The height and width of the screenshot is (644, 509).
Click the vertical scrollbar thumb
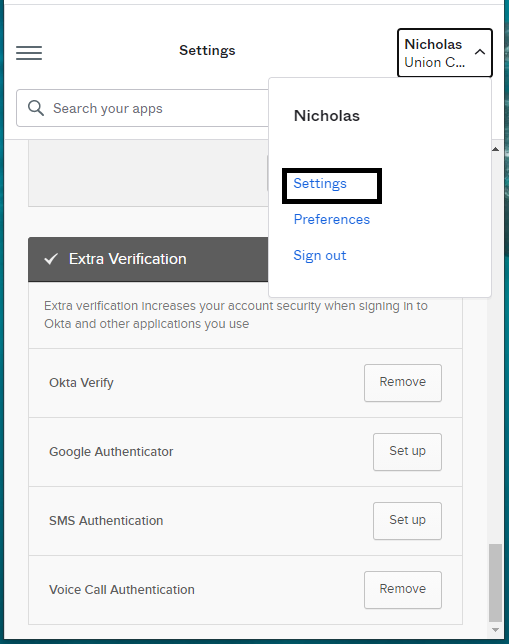[x=495, y=583]
